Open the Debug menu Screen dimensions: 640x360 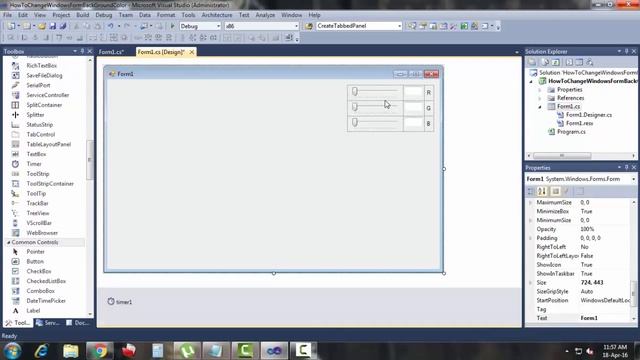104,15
